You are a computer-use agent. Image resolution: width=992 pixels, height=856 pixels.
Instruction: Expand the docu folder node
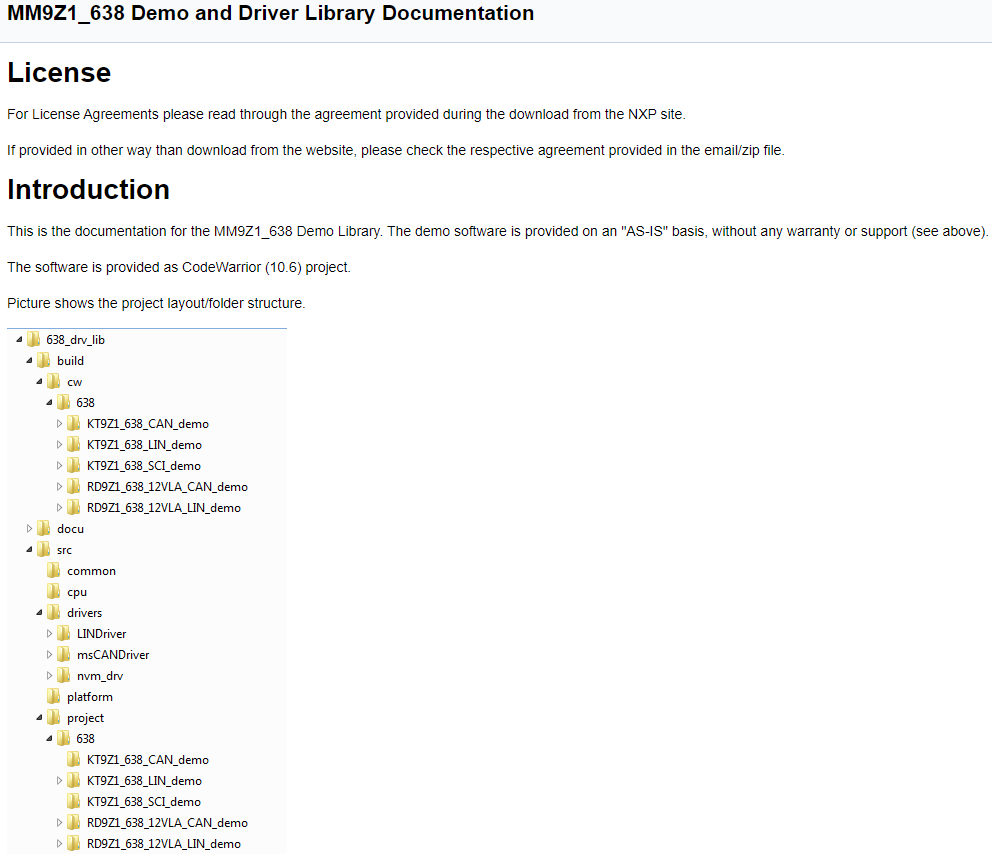30,529
